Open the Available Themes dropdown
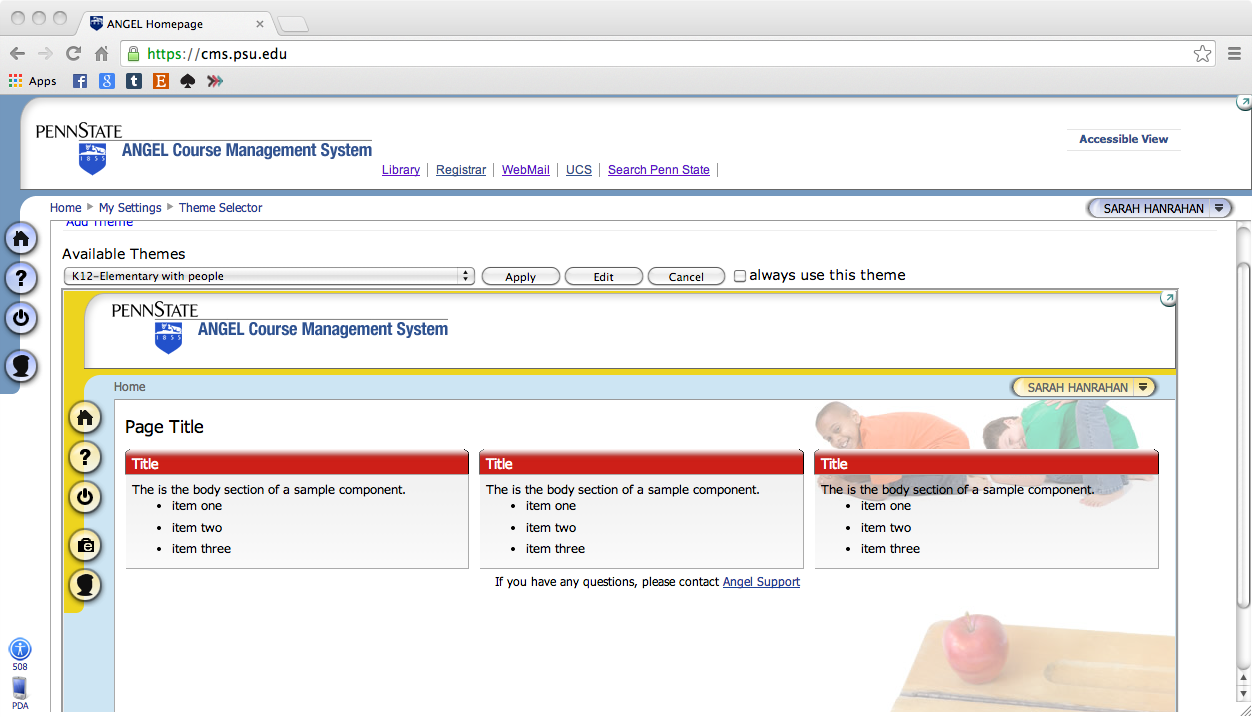 (x=269, y=276)
